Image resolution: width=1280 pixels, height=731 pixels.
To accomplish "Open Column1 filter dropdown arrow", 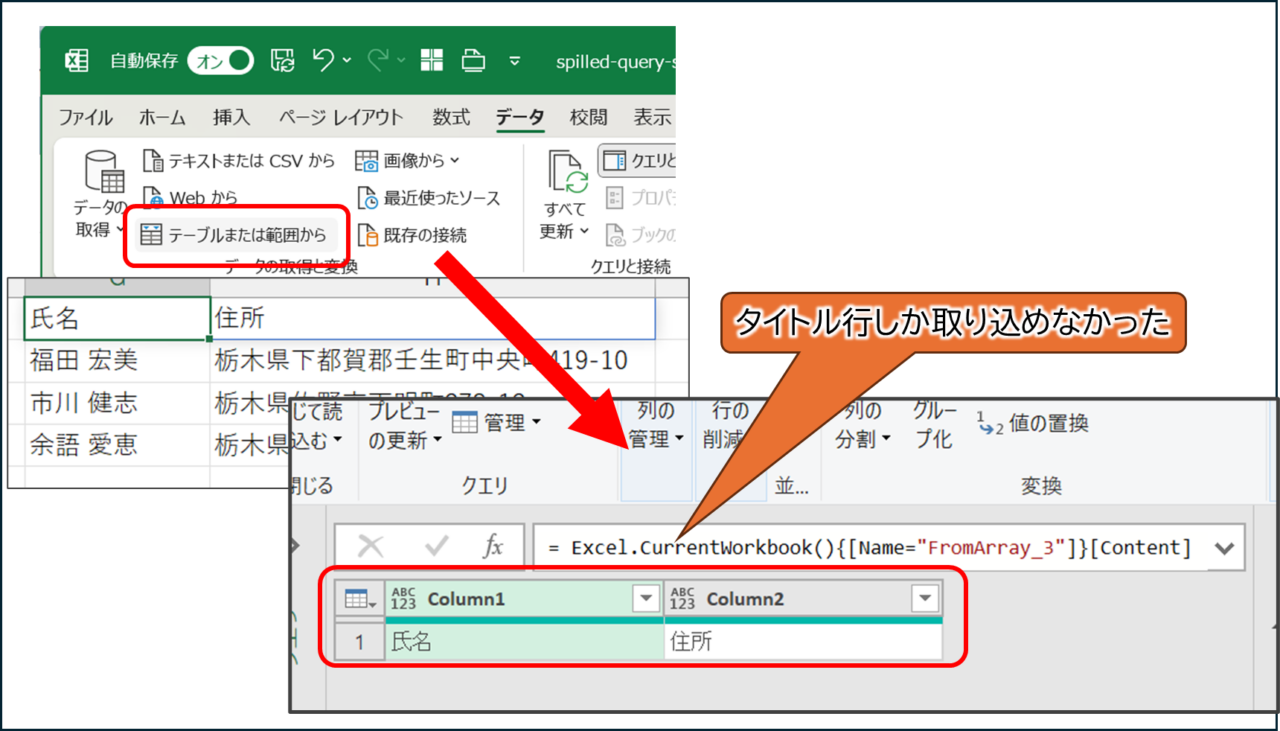I will [x=645, y=599].
